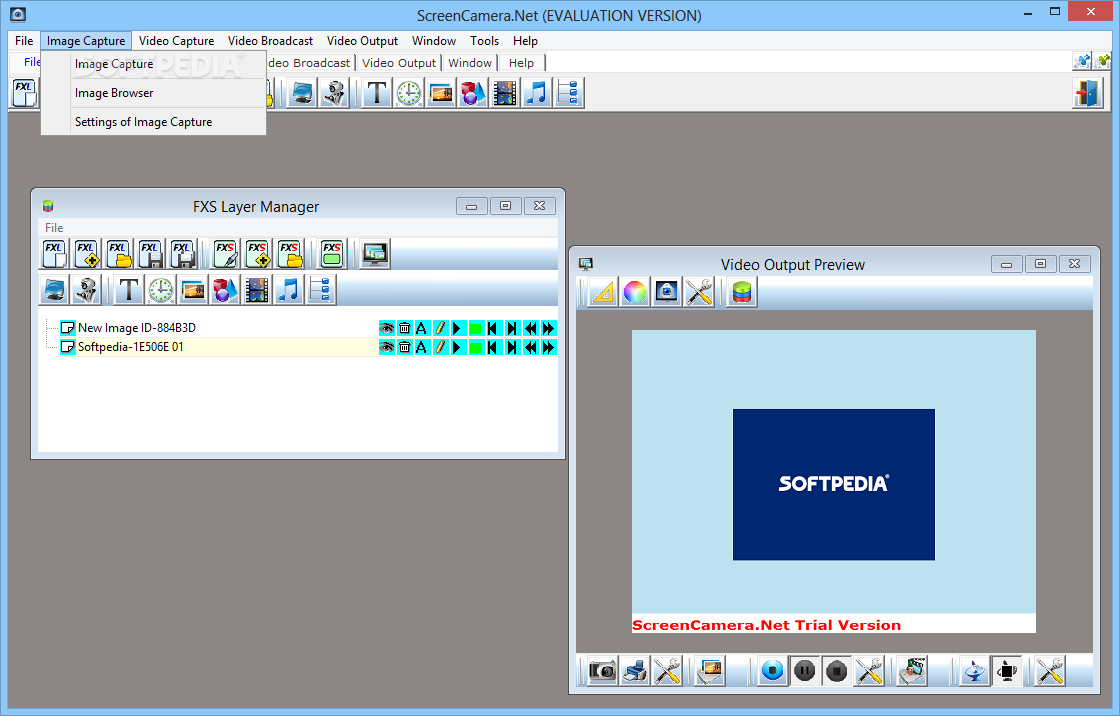Open the Video Capture menu
Viewport: 1120px width, 716px height.
(176, 41)
